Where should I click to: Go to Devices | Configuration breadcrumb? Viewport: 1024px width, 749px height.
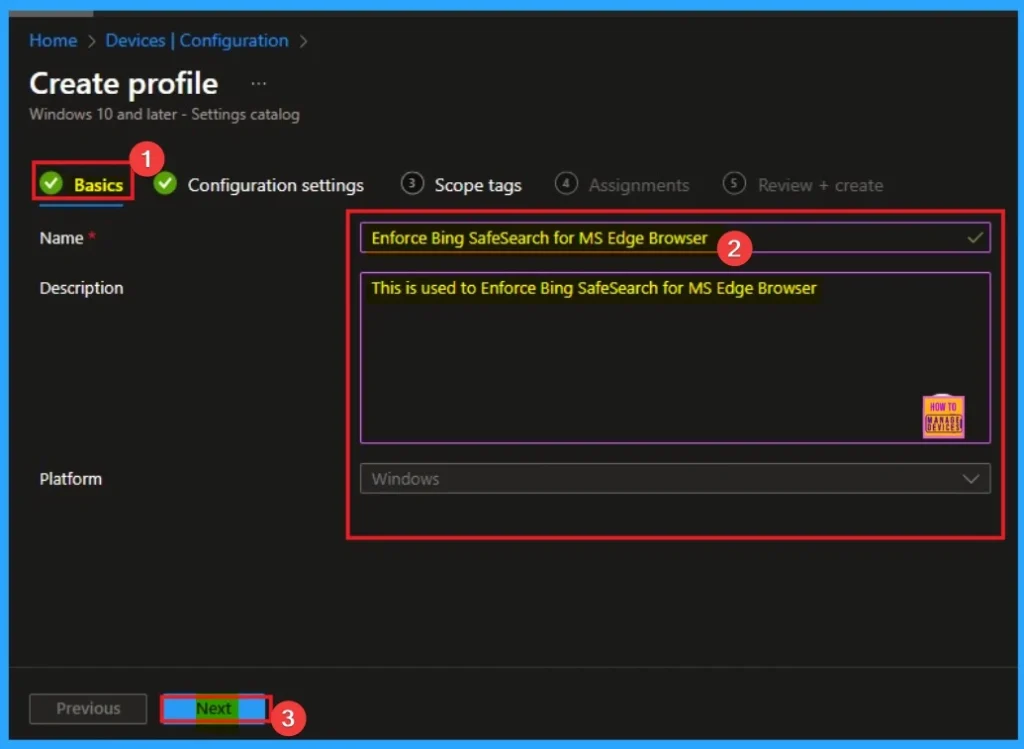(x=197, y=40)
